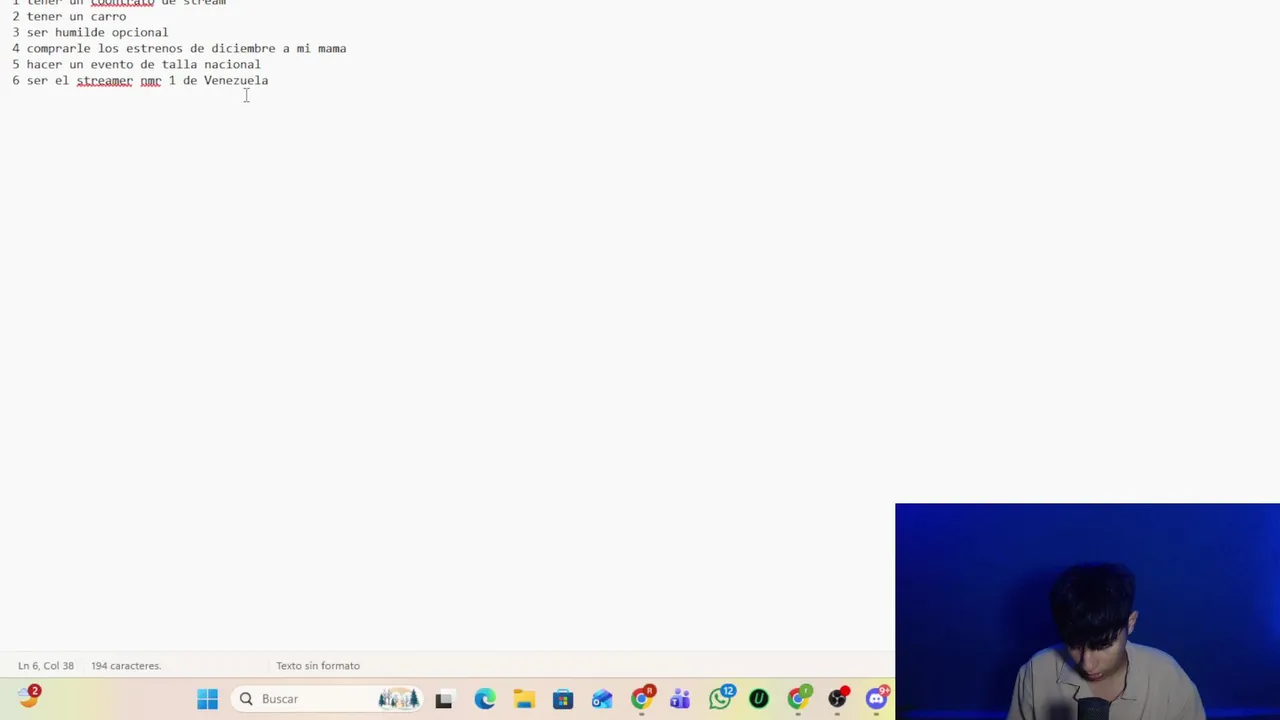Click the '194 caracteres.' status entry
The image size is (1280, 720).
tap(126, 666)
